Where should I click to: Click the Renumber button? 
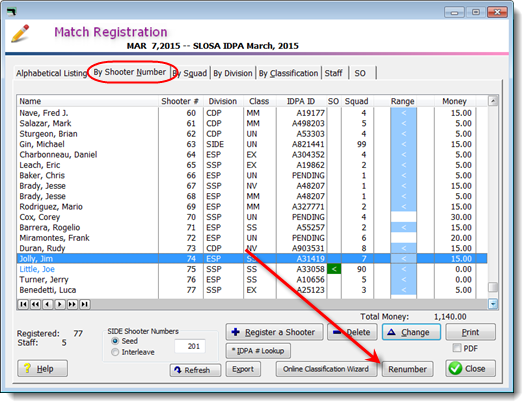408,369
